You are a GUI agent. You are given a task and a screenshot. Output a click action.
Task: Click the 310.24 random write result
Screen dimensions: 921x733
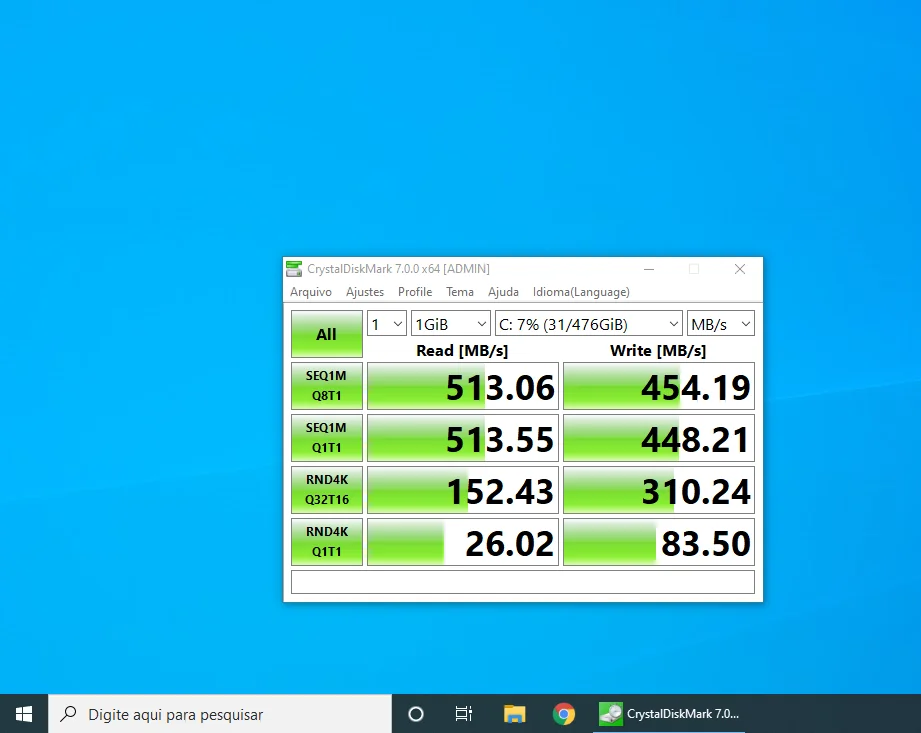[659, 490]
